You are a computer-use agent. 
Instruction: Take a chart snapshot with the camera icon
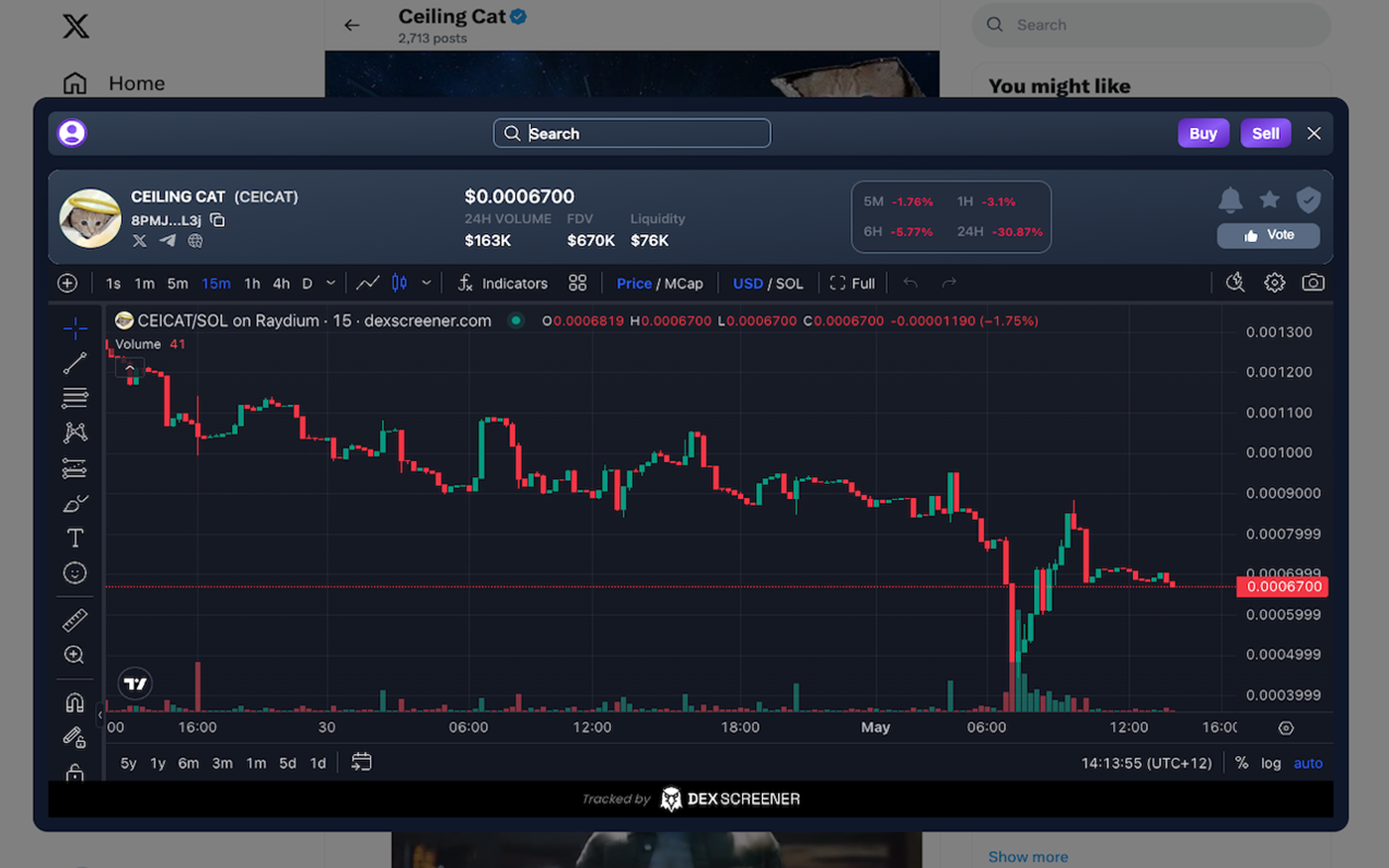point(1313,283)
